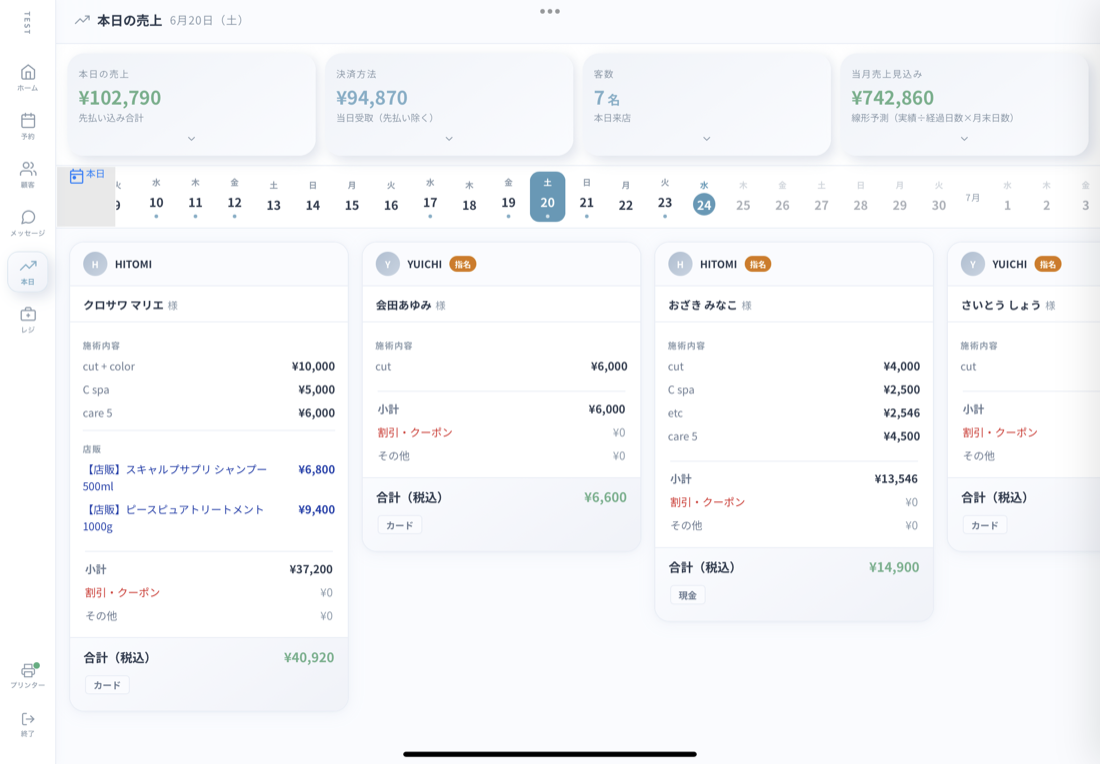Open the ホーム home icon in sidebar
Viewport: 1100px width, 764px height.
(x=27, y=77)
